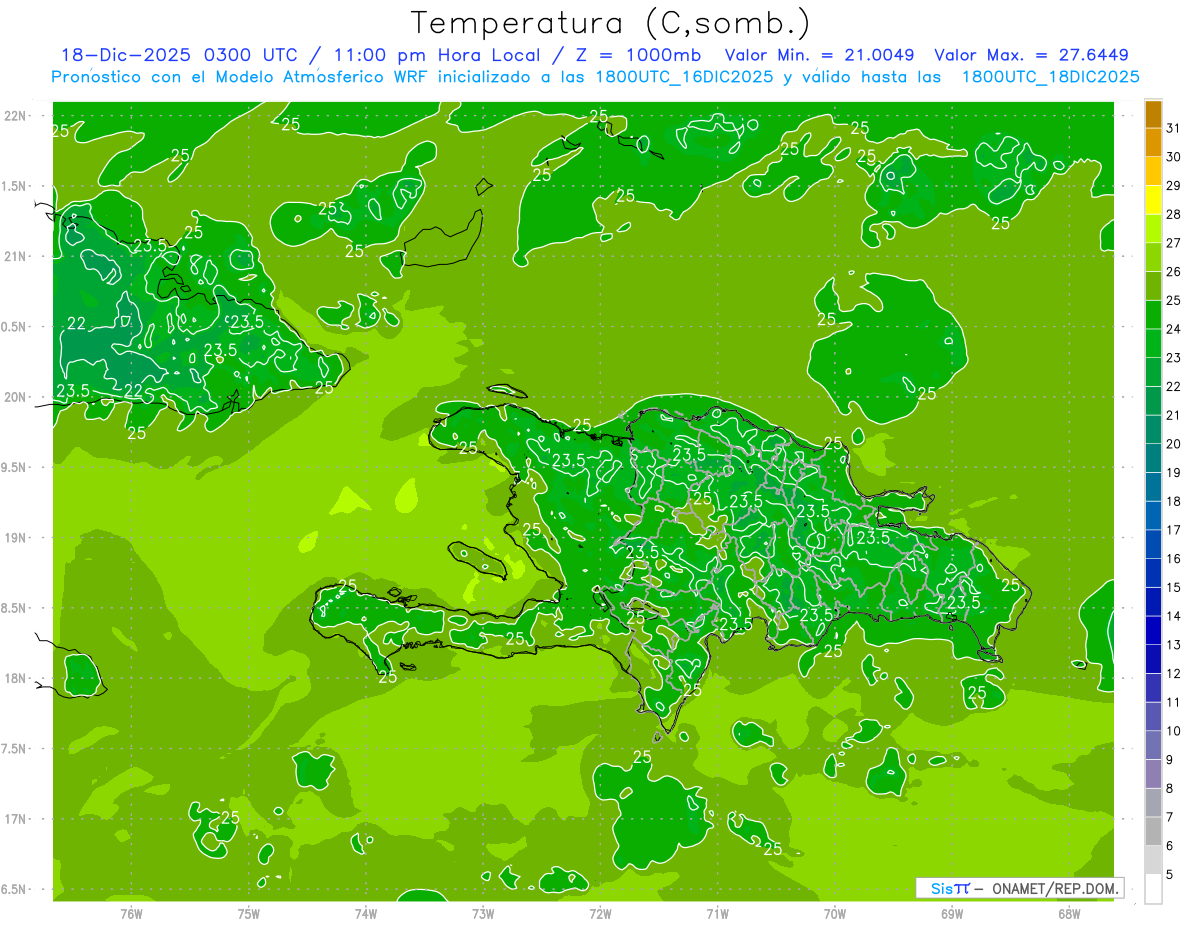Click the legend value '8'
1200x927 pixels.
tap(1169, 789)
